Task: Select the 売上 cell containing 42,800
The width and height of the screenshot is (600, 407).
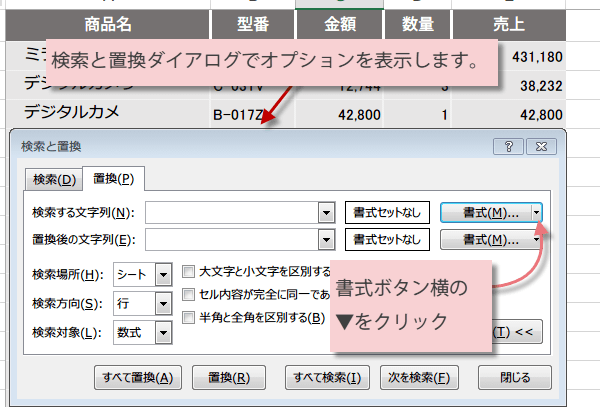Action: pyautogui.click(x=509, y=114)
